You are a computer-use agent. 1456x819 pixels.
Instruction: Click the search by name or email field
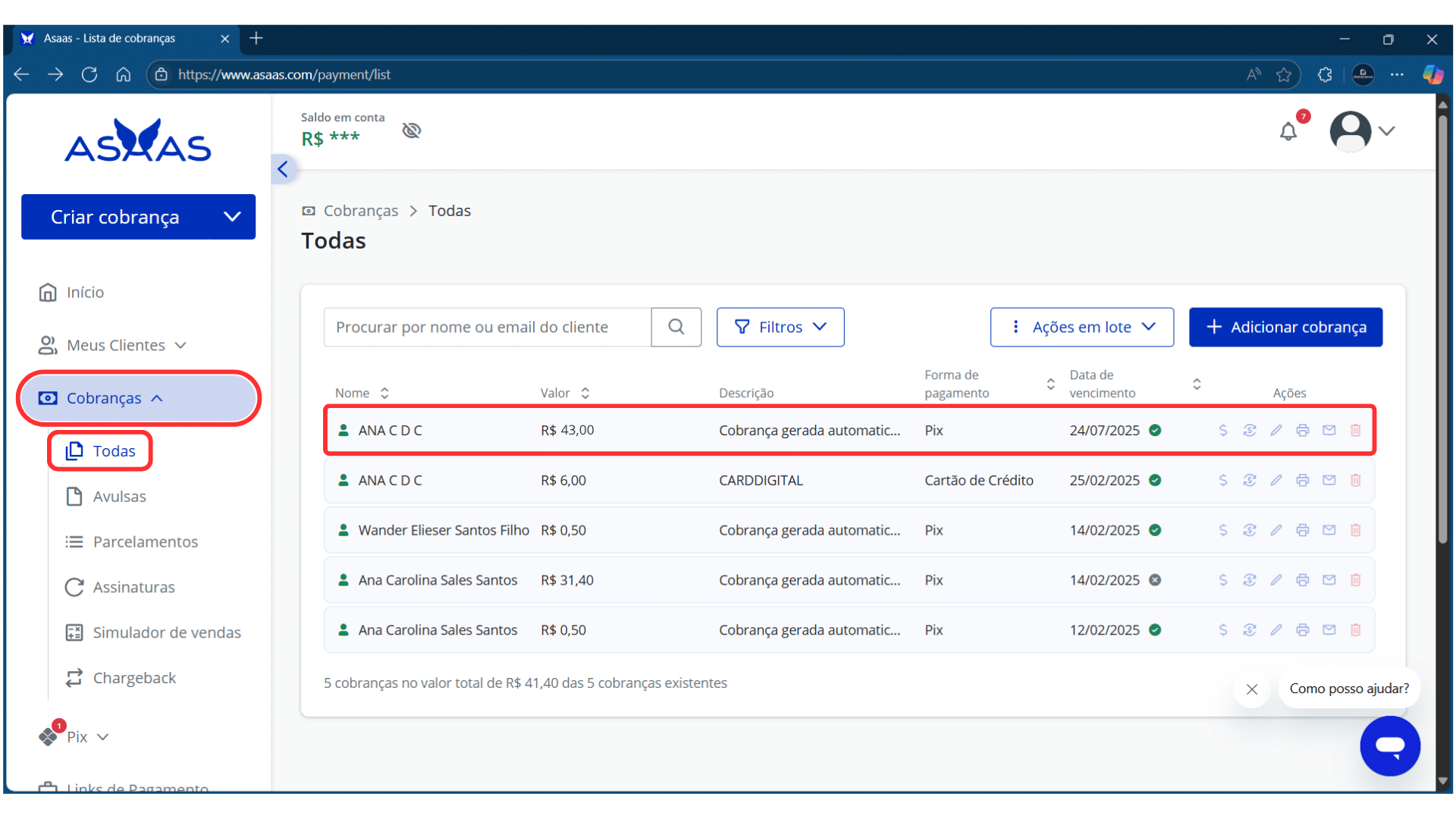pyautogui.click(x=487, y=327)
